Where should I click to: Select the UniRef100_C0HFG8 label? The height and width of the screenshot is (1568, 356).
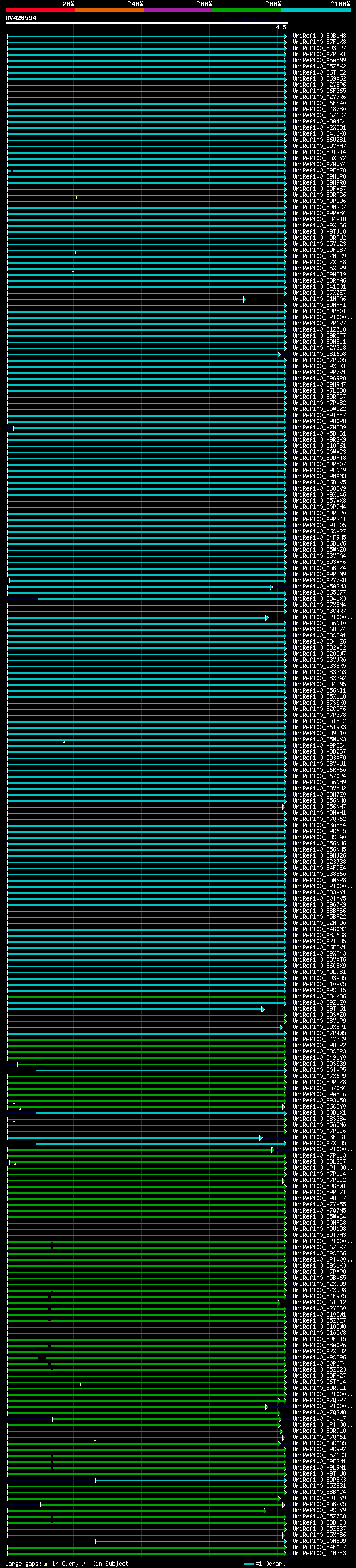319,1223
